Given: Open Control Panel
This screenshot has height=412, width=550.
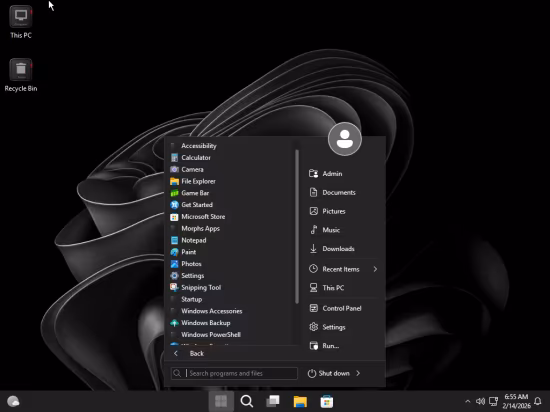Looking at the screenshot, I should tap(335, 308).
